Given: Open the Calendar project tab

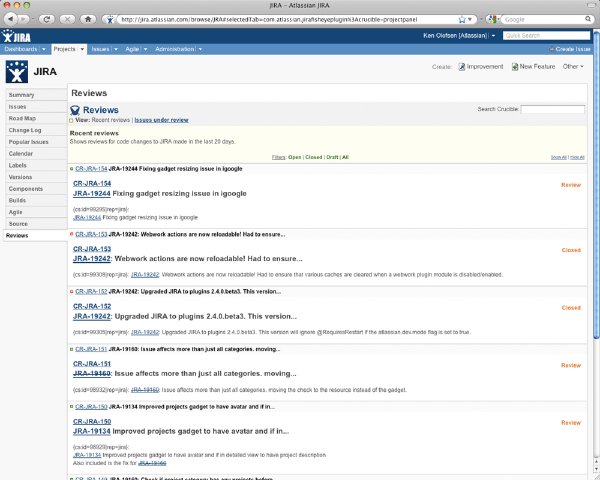Looking at the screenshot, I should click(x=36, y=153).
